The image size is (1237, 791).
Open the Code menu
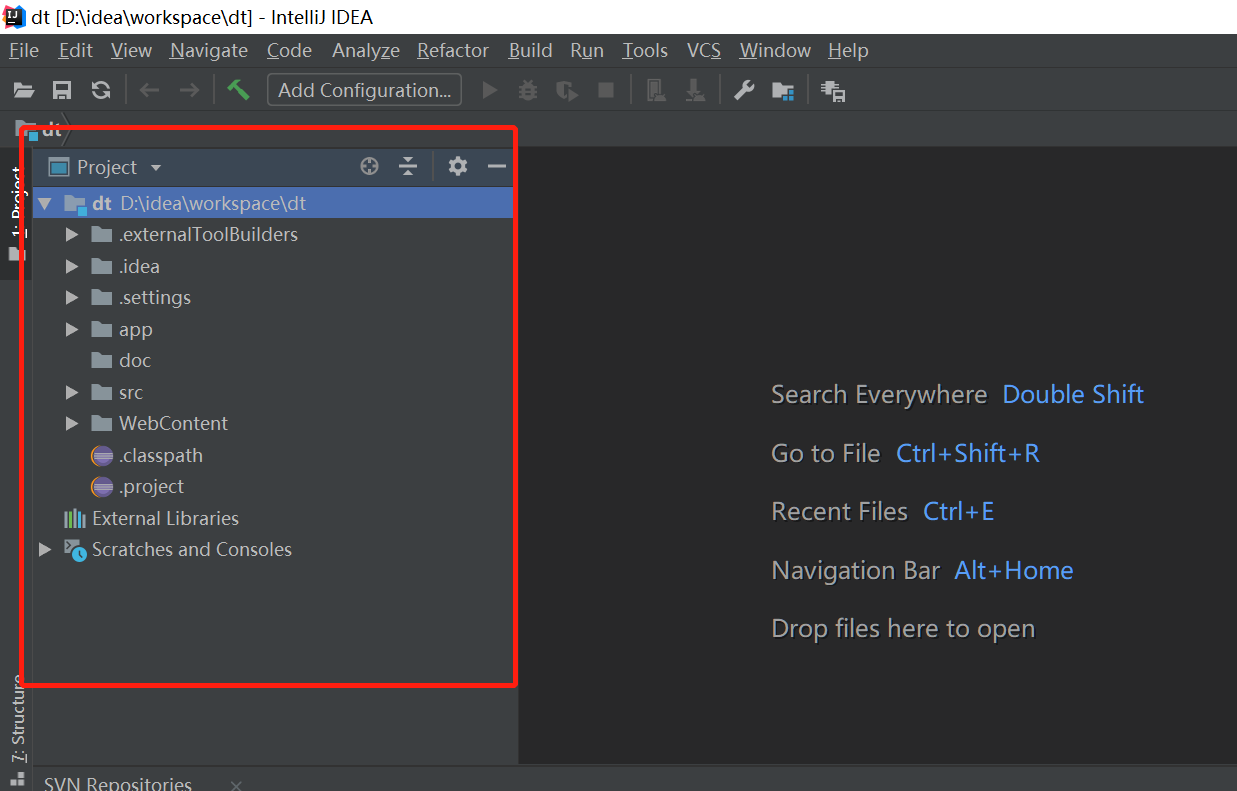(289, 50)
